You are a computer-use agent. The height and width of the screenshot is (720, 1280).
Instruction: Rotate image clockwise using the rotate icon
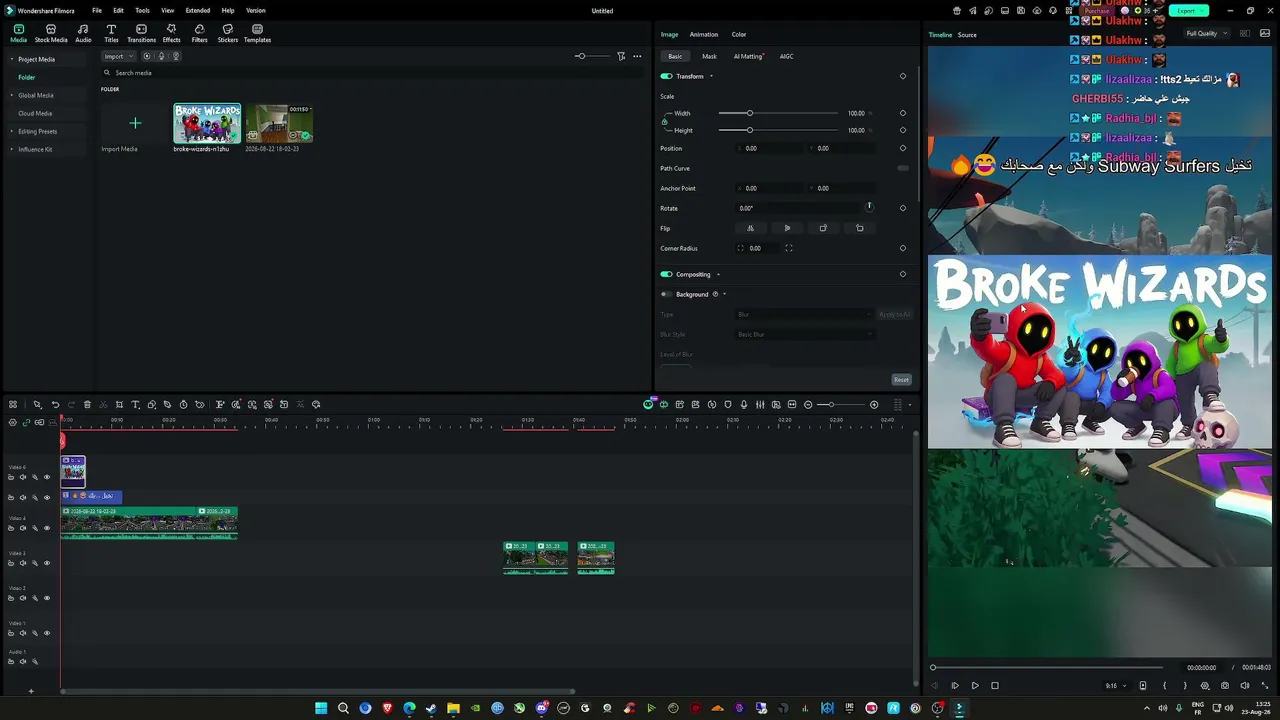tap(823, 228)
